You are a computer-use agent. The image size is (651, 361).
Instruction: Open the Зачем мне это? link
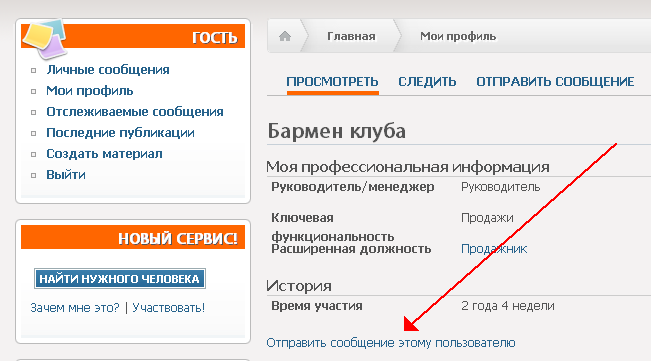coord(75,308)
